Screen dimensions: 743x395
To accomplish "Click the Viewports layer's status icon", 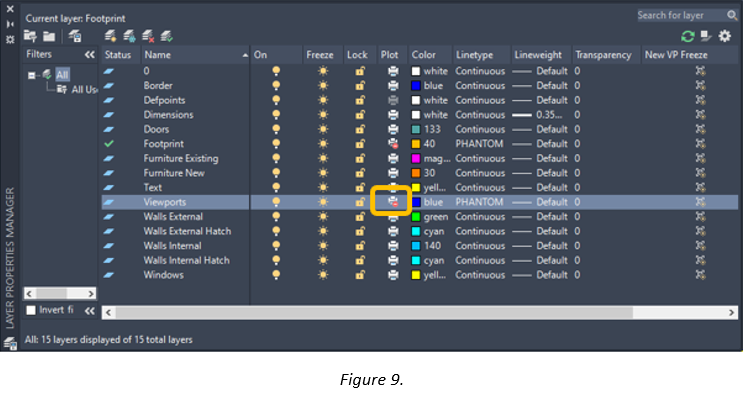I will point(109,202).
